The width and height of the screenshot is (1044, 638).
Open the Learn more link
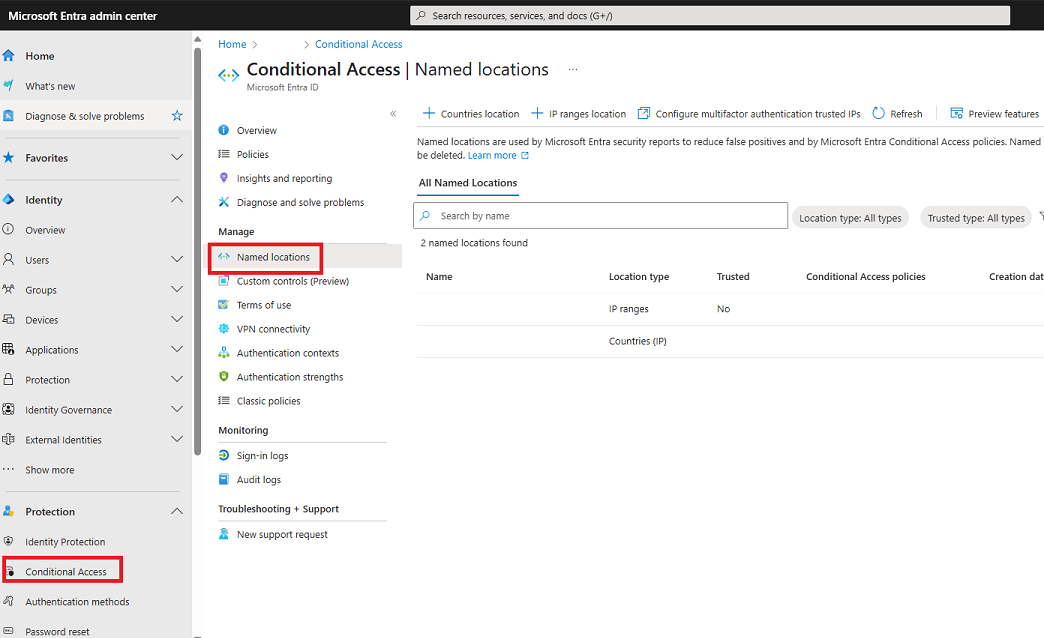[498, 155]
